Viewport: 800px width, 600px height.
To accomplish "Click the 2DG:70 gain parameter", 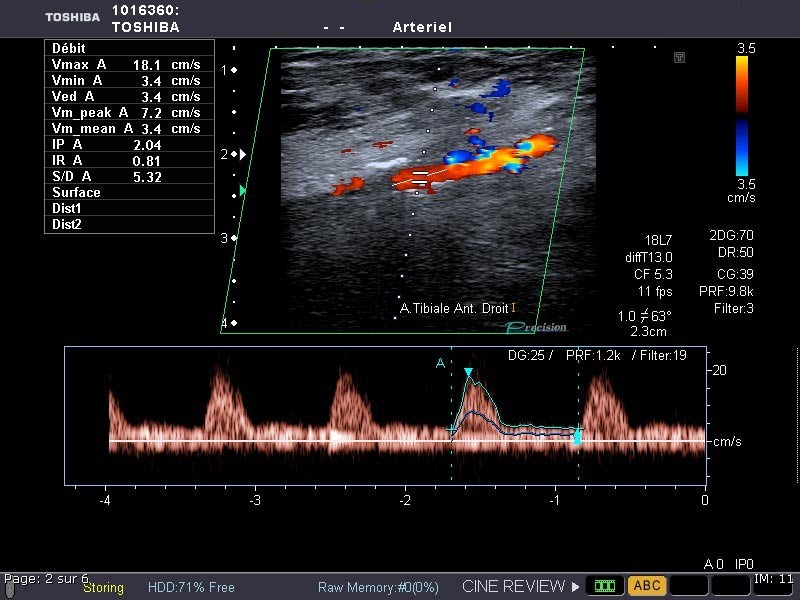I will tap(731, 235).
